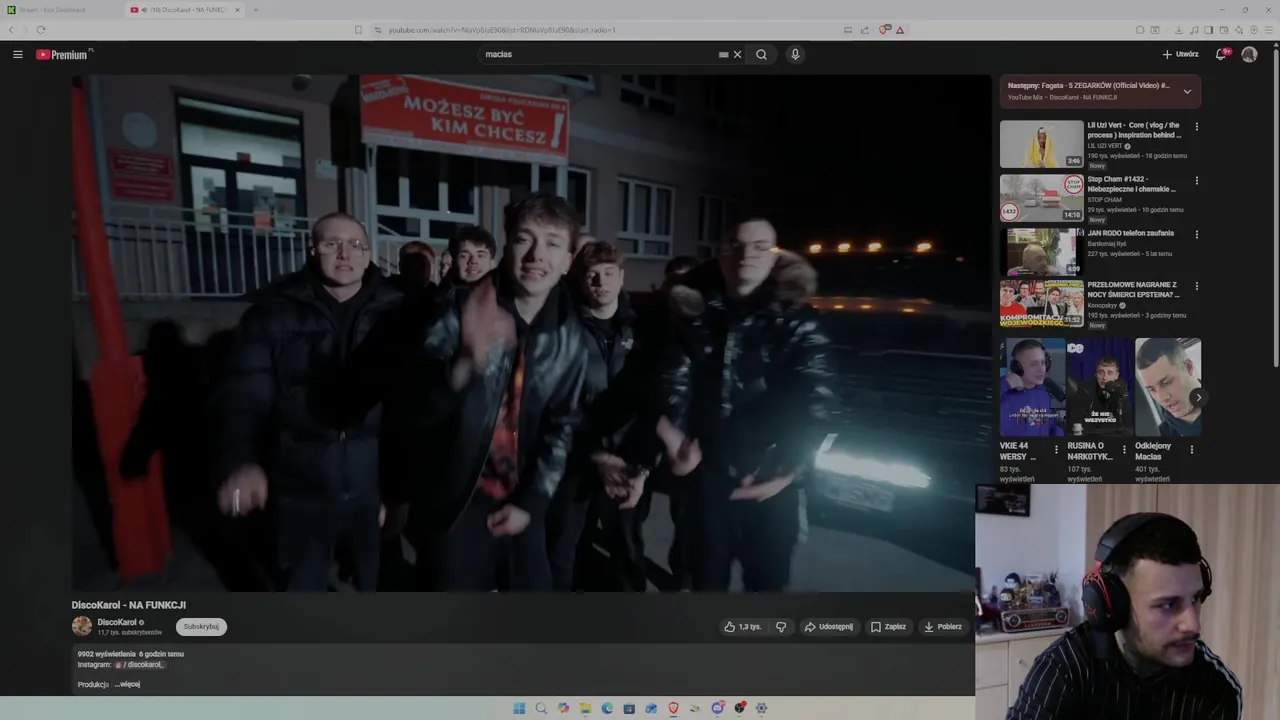The height and width of the screenshot is (720, 1280).
Task: Dislike the video with thumbs down
Action: [781, 627]
